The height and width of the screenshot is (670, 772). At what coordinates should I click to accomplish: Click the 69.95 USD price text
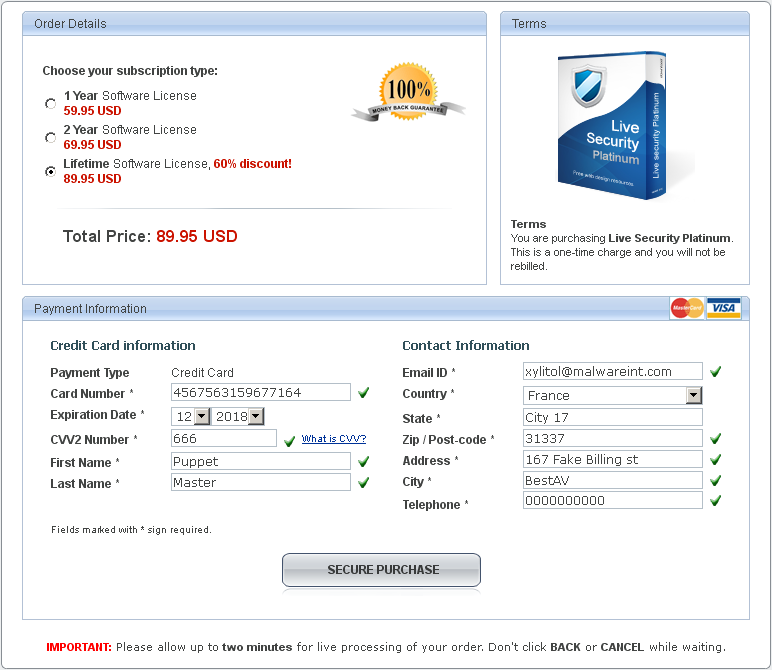[93, 145]
